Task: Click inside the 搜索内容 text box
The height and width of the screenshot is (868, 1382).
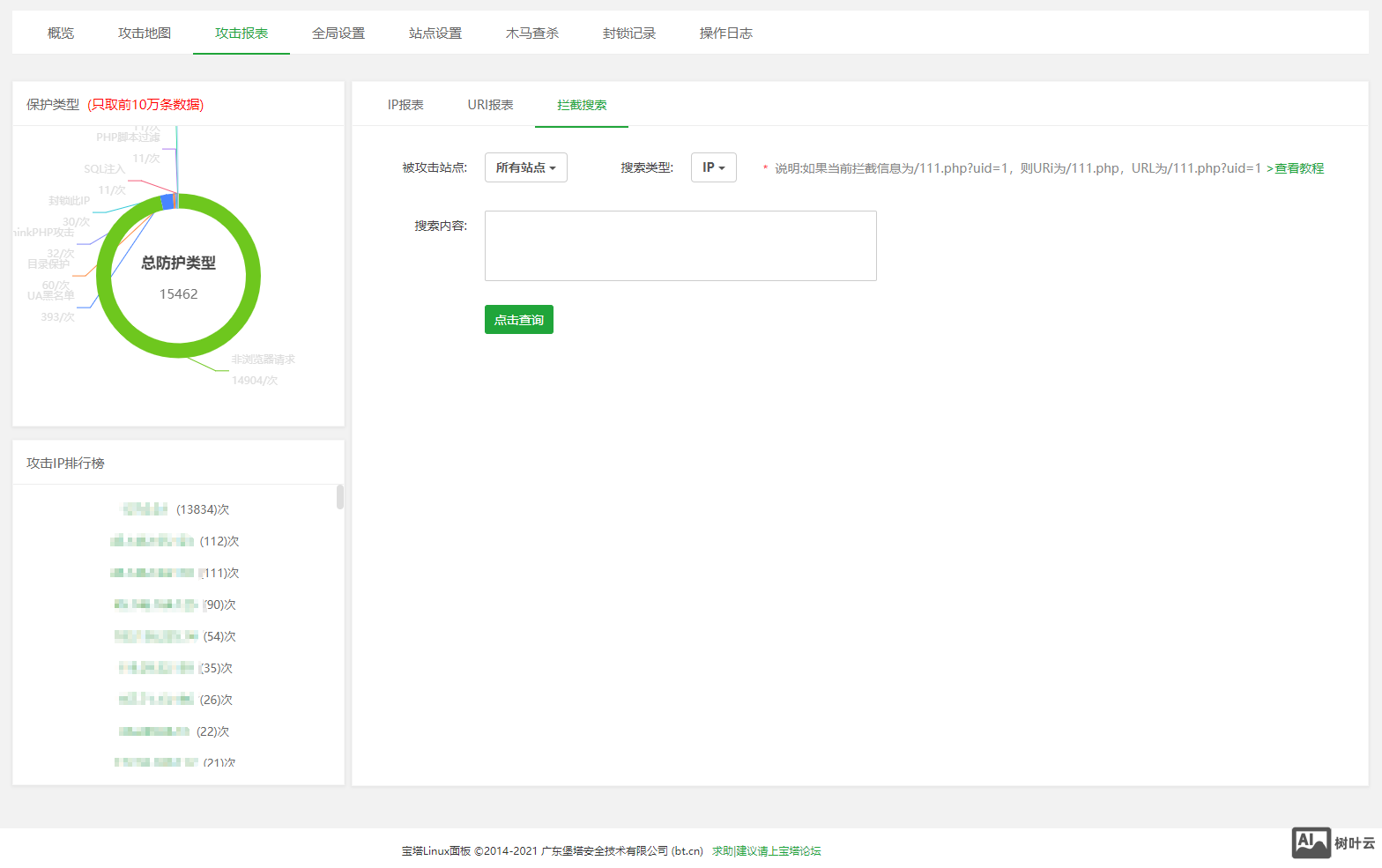Action: click(680, 246)
